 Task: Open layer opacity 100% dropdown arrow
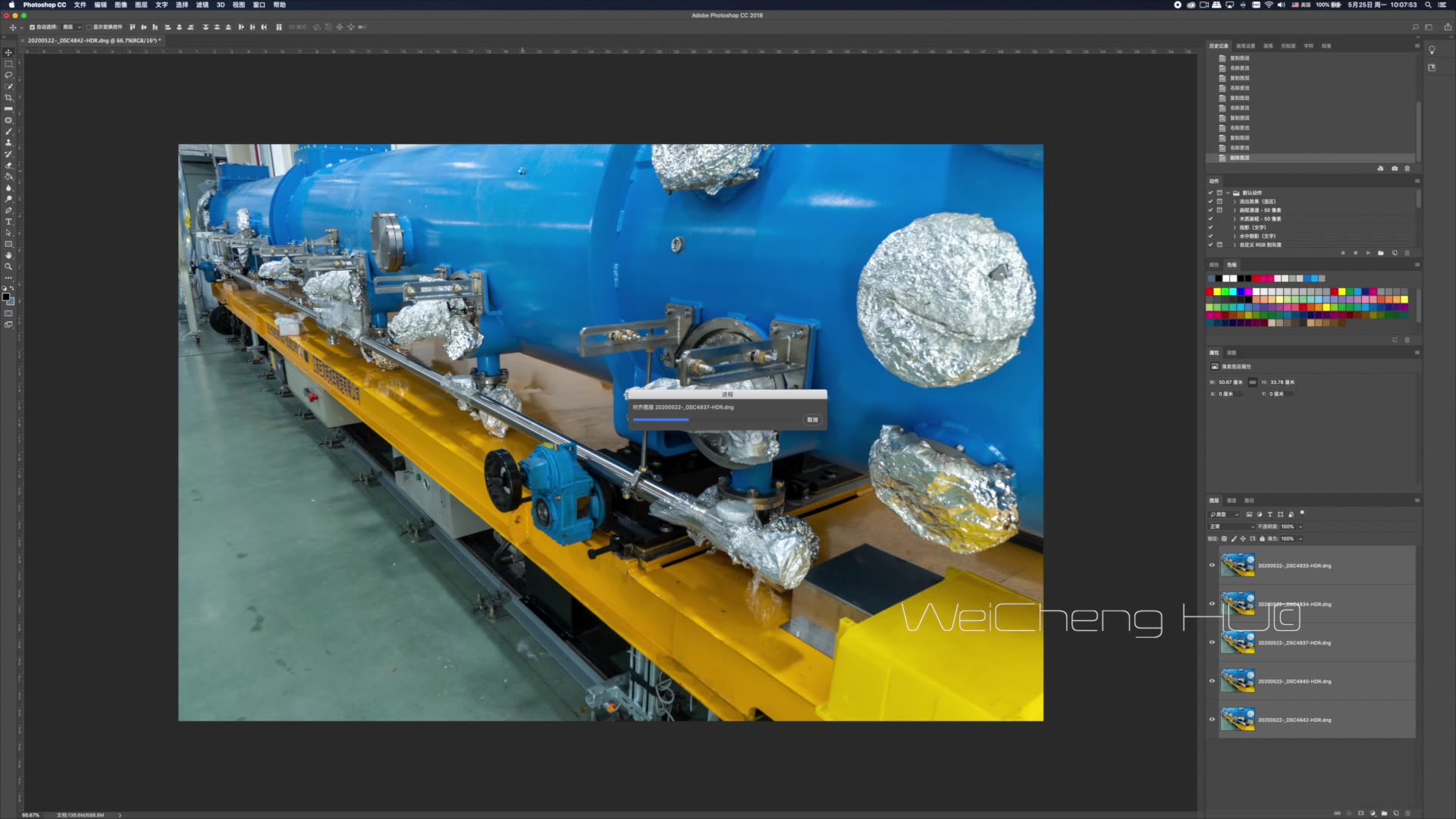click(1301, 526)
